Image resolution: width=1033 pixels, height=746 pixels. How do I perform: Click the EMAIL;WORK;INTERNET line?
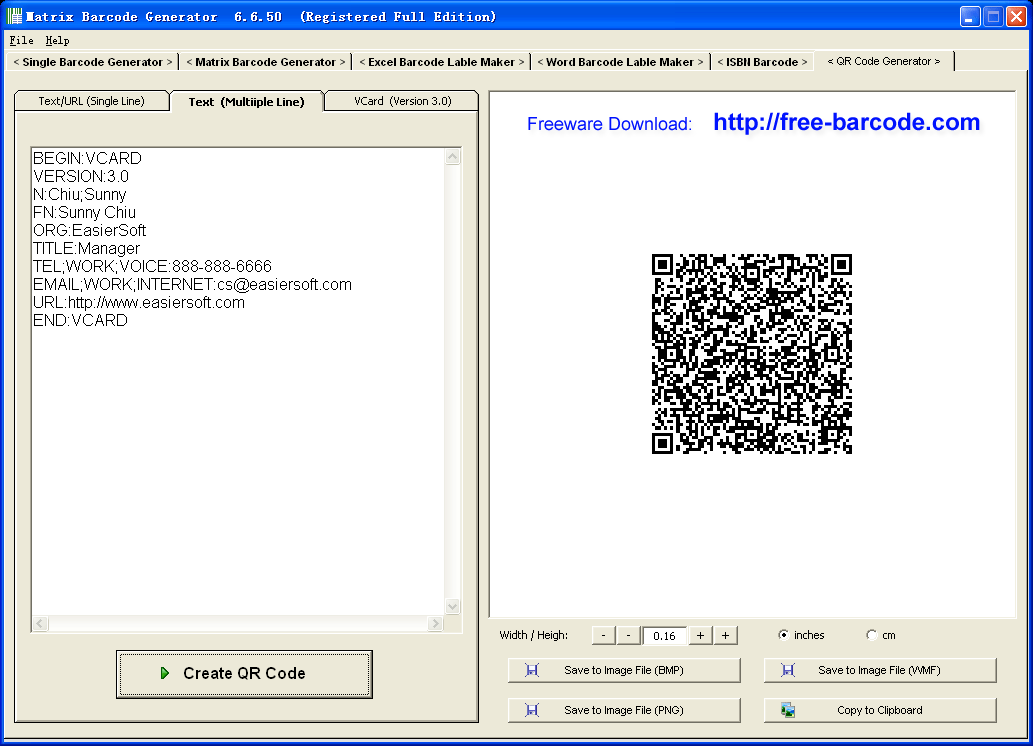[x=192, y=284]
